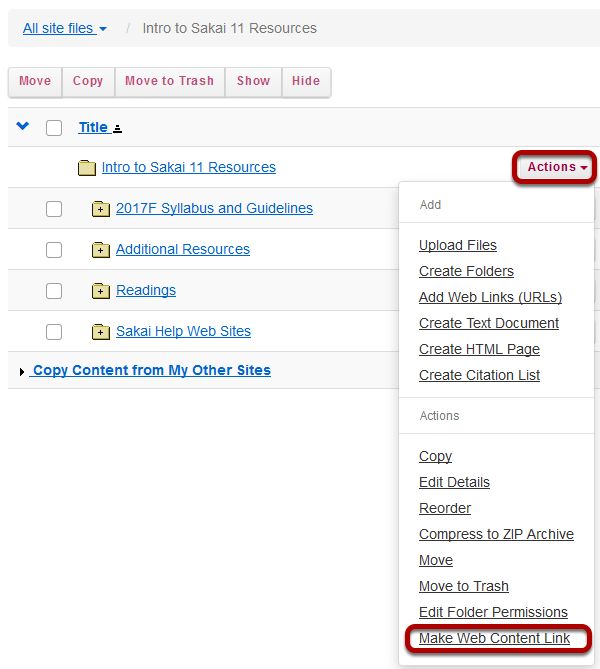Choose Copy in the Actions menu list
Viewport: 600px width, 669px height.
(x=435, y=456)
